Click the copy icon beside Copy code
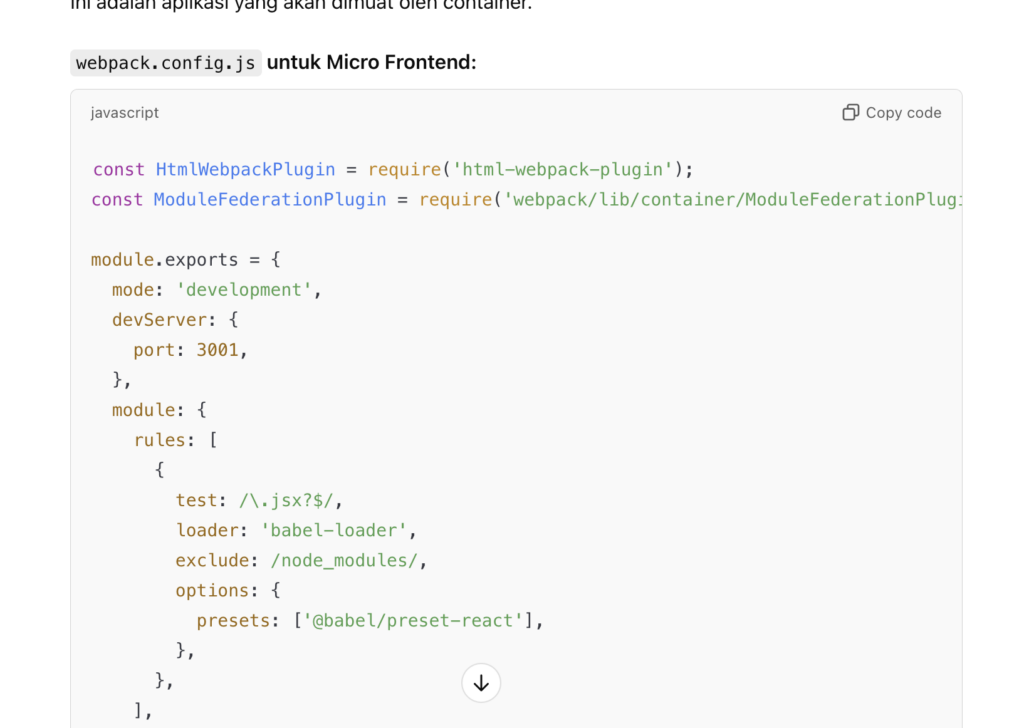The image size is (1024, 728). 850,112
